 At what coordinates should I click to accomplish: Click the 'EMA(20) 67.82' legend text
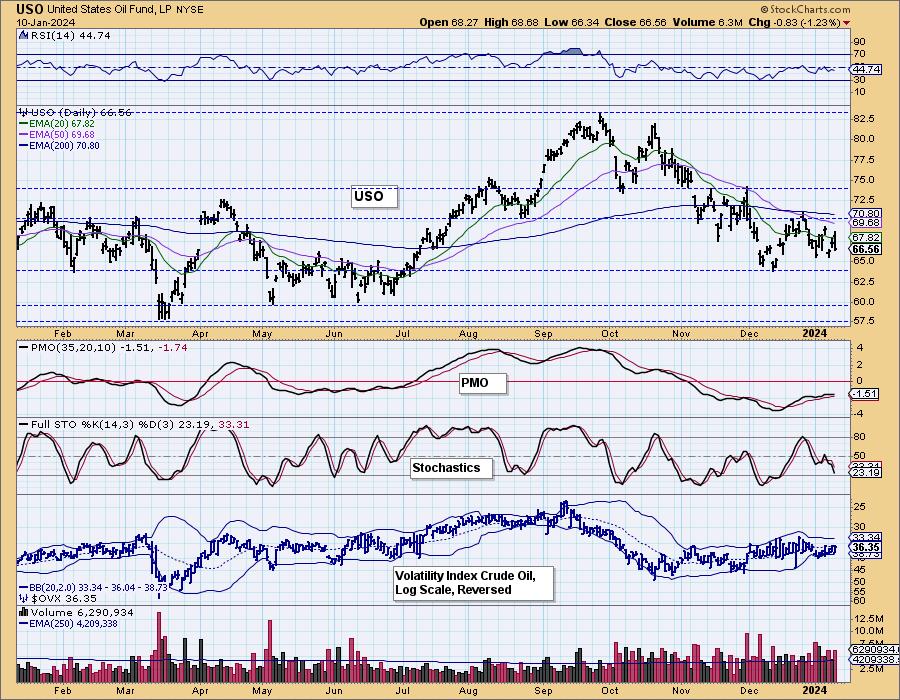click(x=62, y=123)
